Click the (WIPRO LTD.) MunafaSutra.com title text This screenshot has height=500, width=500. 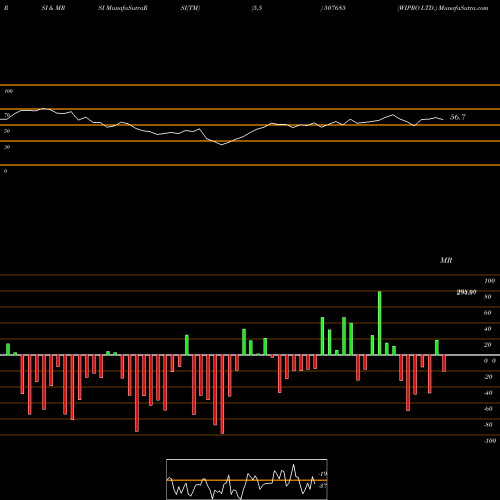point(443,8)
